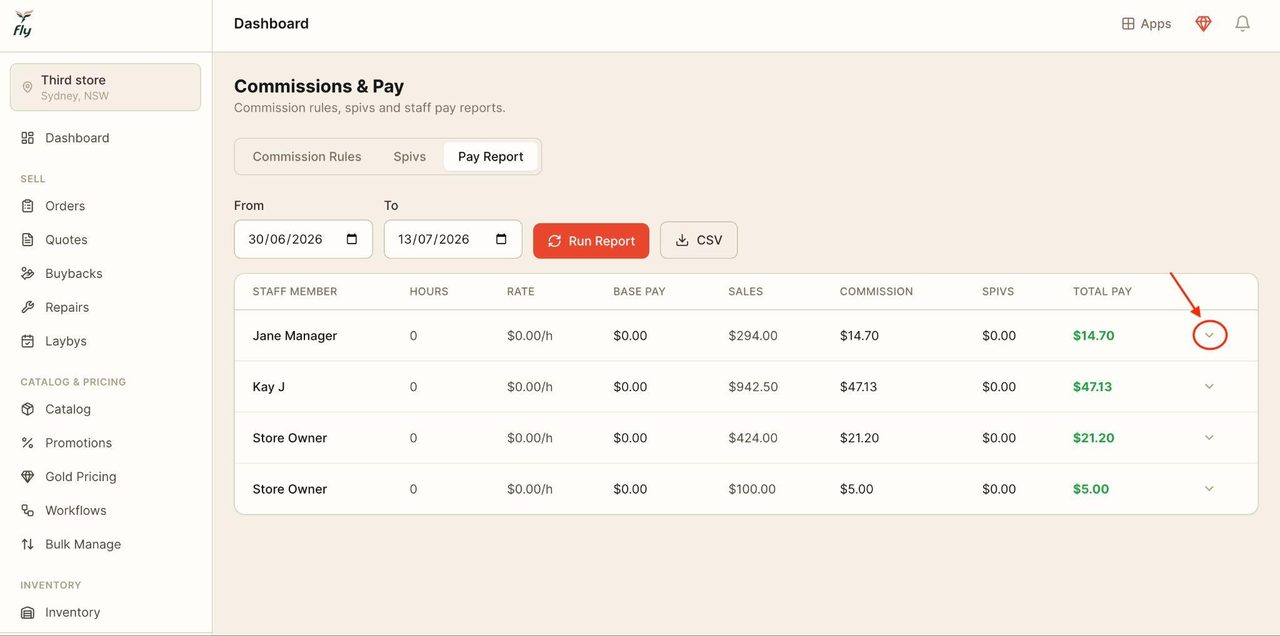The image size is (1280, 636).
Task: Expand the Store Owner $21.20 row
Action: click(1209, 438)
